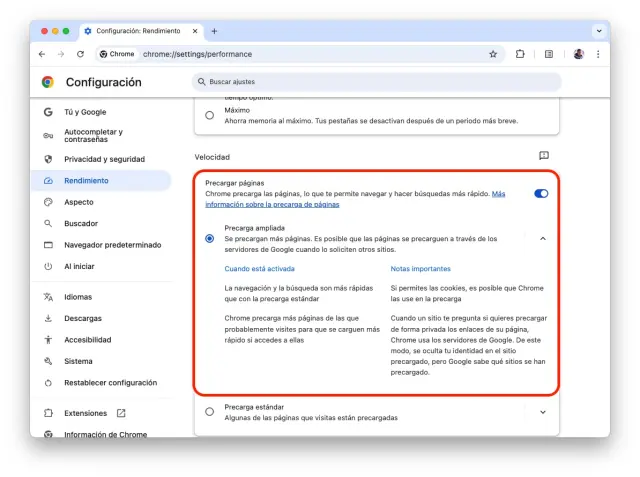Open the side panel icon in toolbar
This screenshot has width=640, height=477.
(549, 54)
